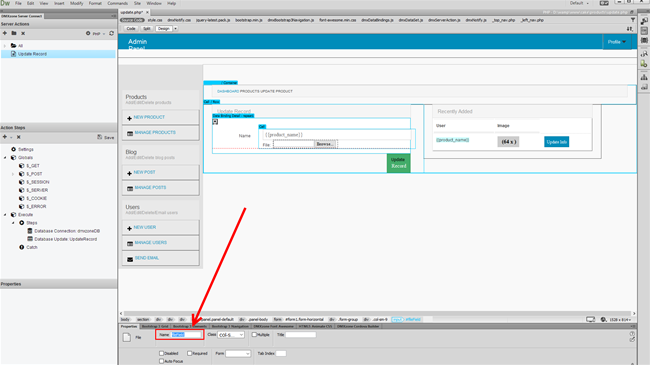
Task: Open style.css related file
Action: coord(155,20)
